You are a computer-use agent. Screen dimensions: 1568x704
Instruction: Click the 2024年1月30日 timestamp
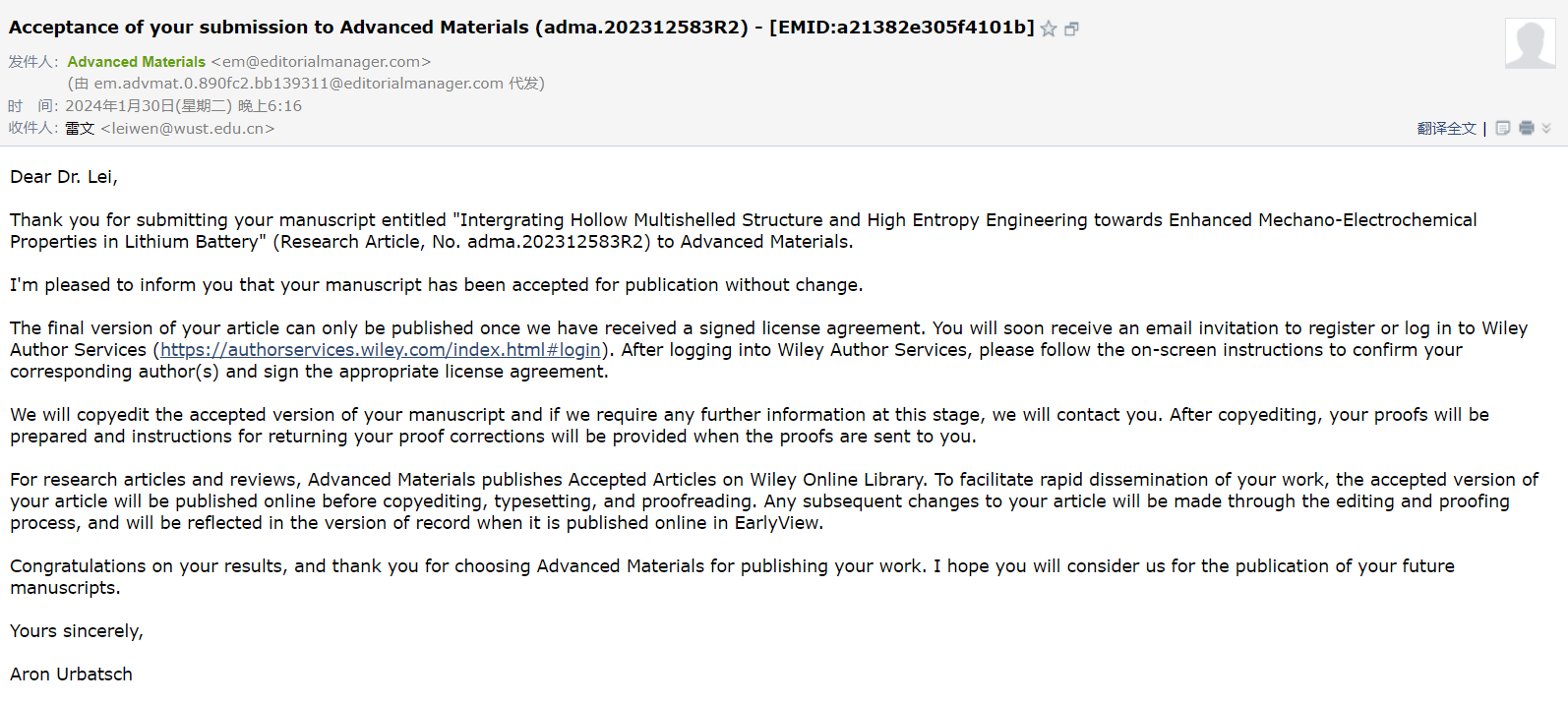183,106
